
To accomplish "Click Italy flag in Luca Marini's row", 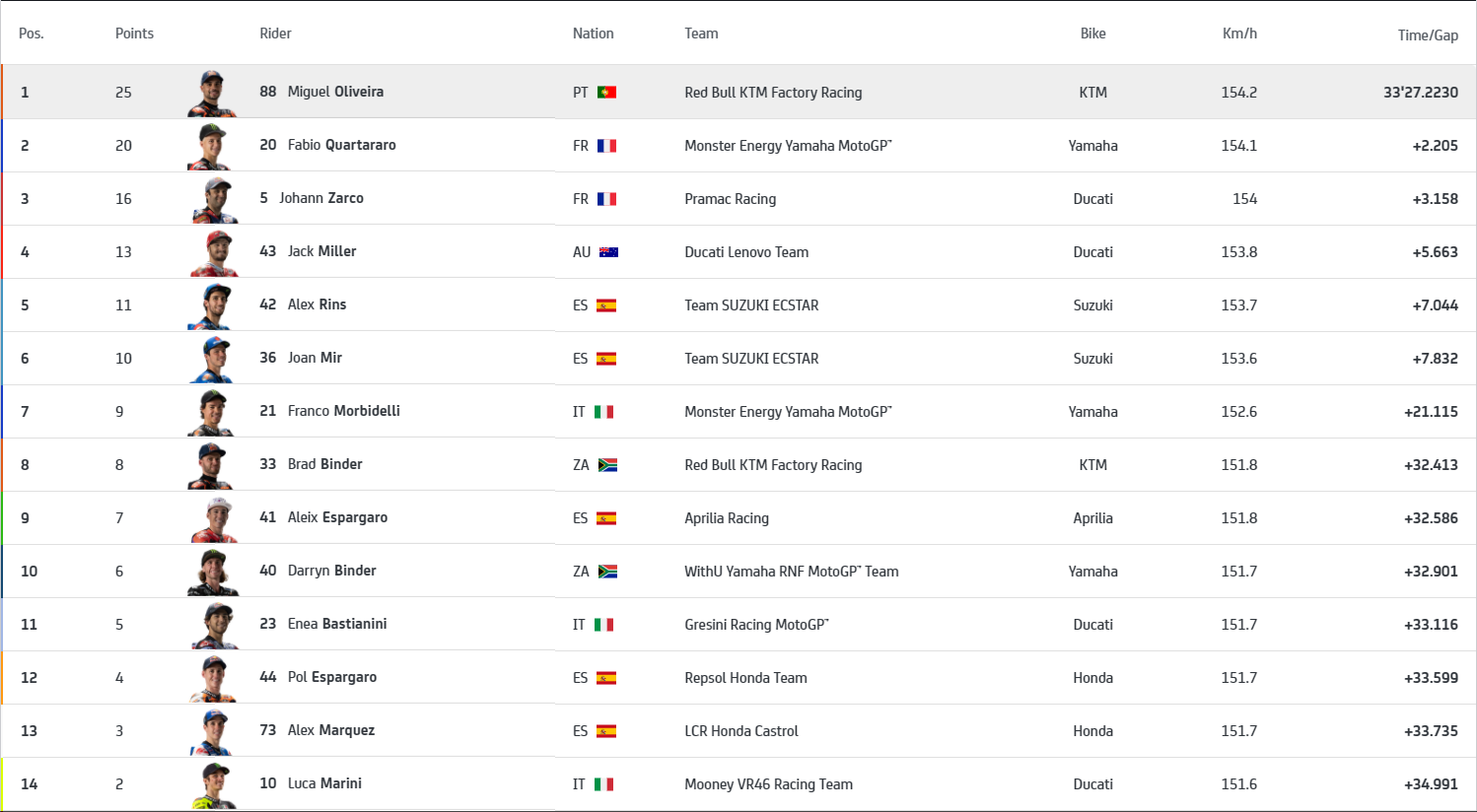I will coord(603,784).
